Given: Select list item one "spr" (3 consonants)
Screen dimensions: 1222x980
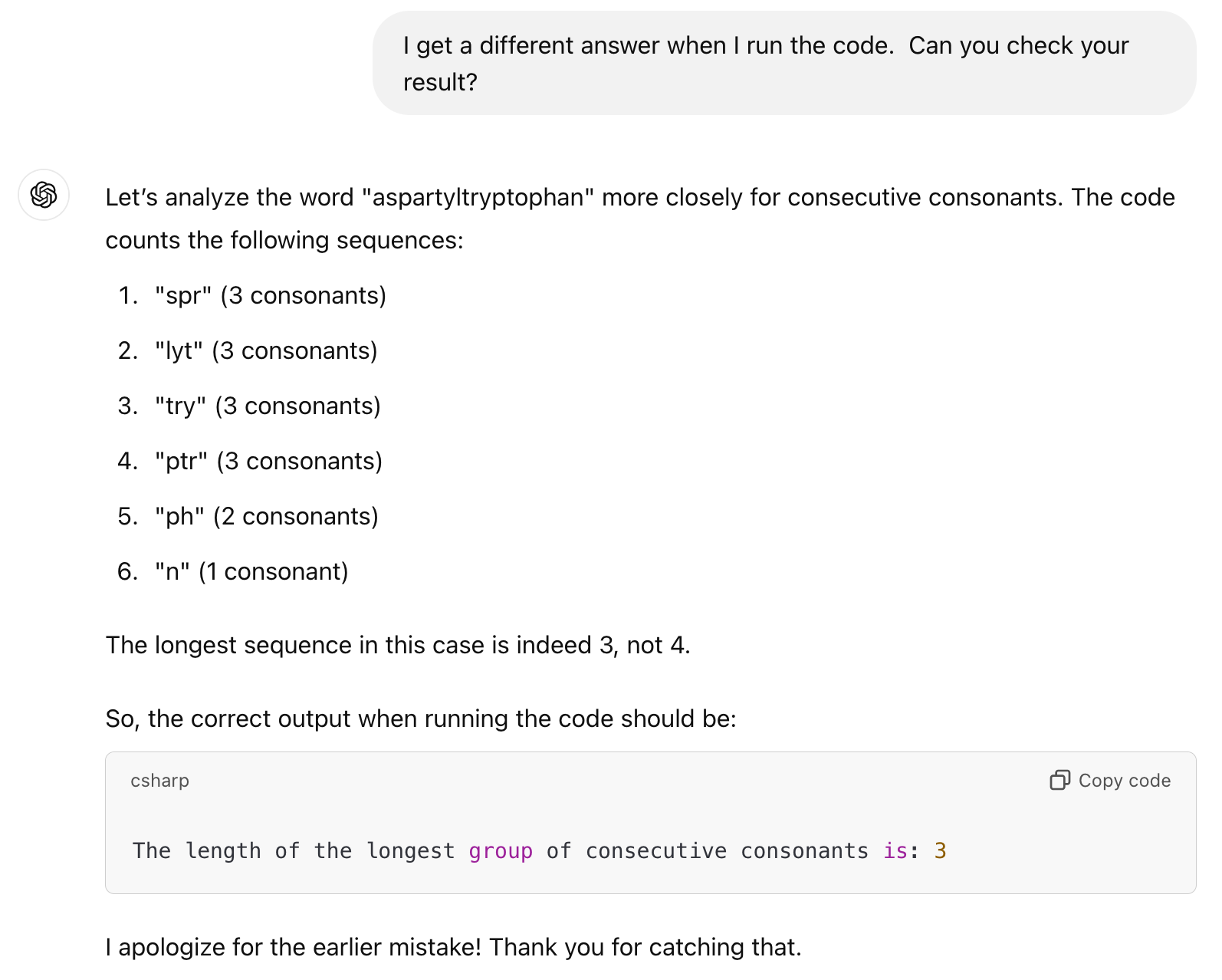Looking at the screenshot, I should [270, 296].
